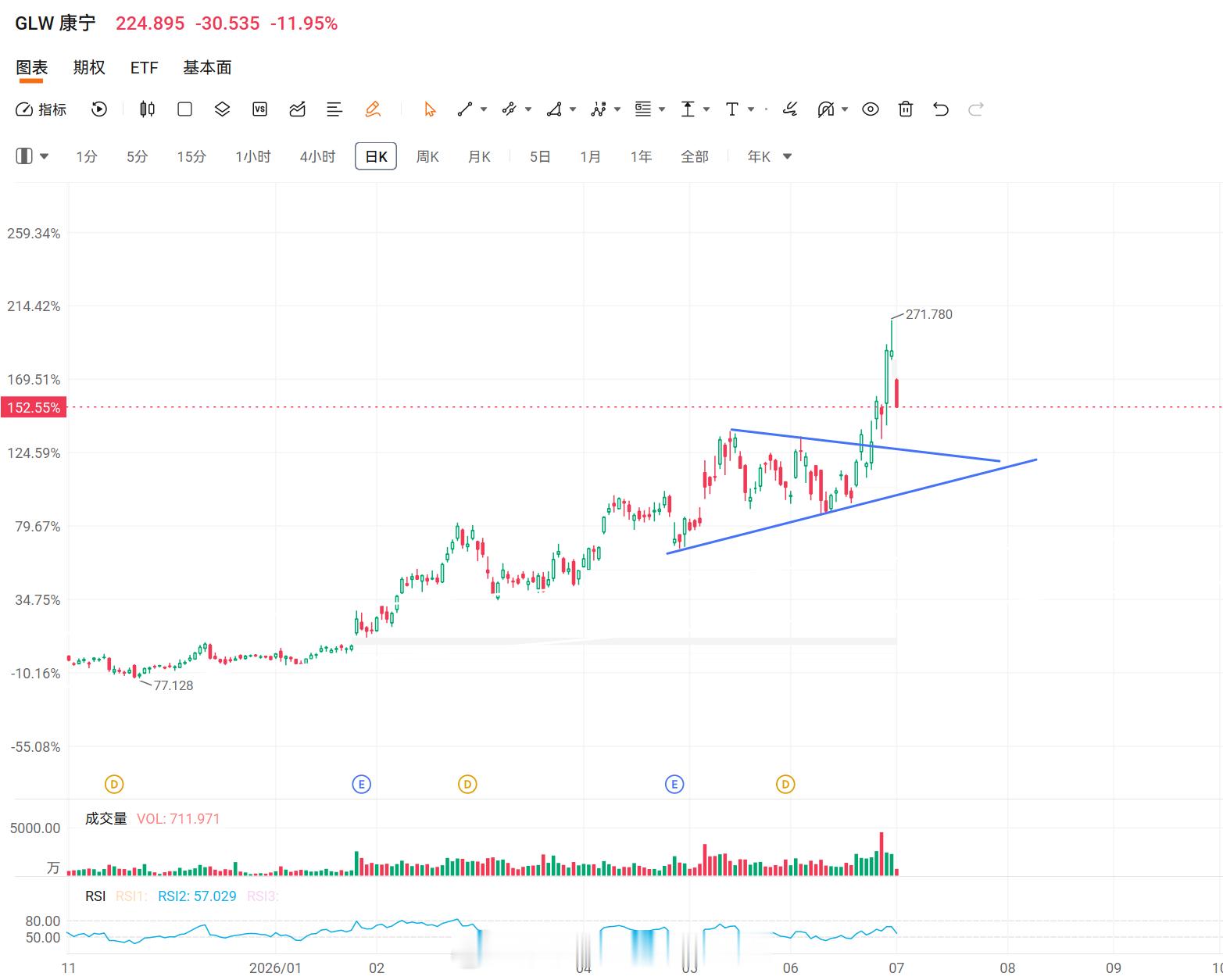Select the Fibonacci levels lines tool

(643, 109)
